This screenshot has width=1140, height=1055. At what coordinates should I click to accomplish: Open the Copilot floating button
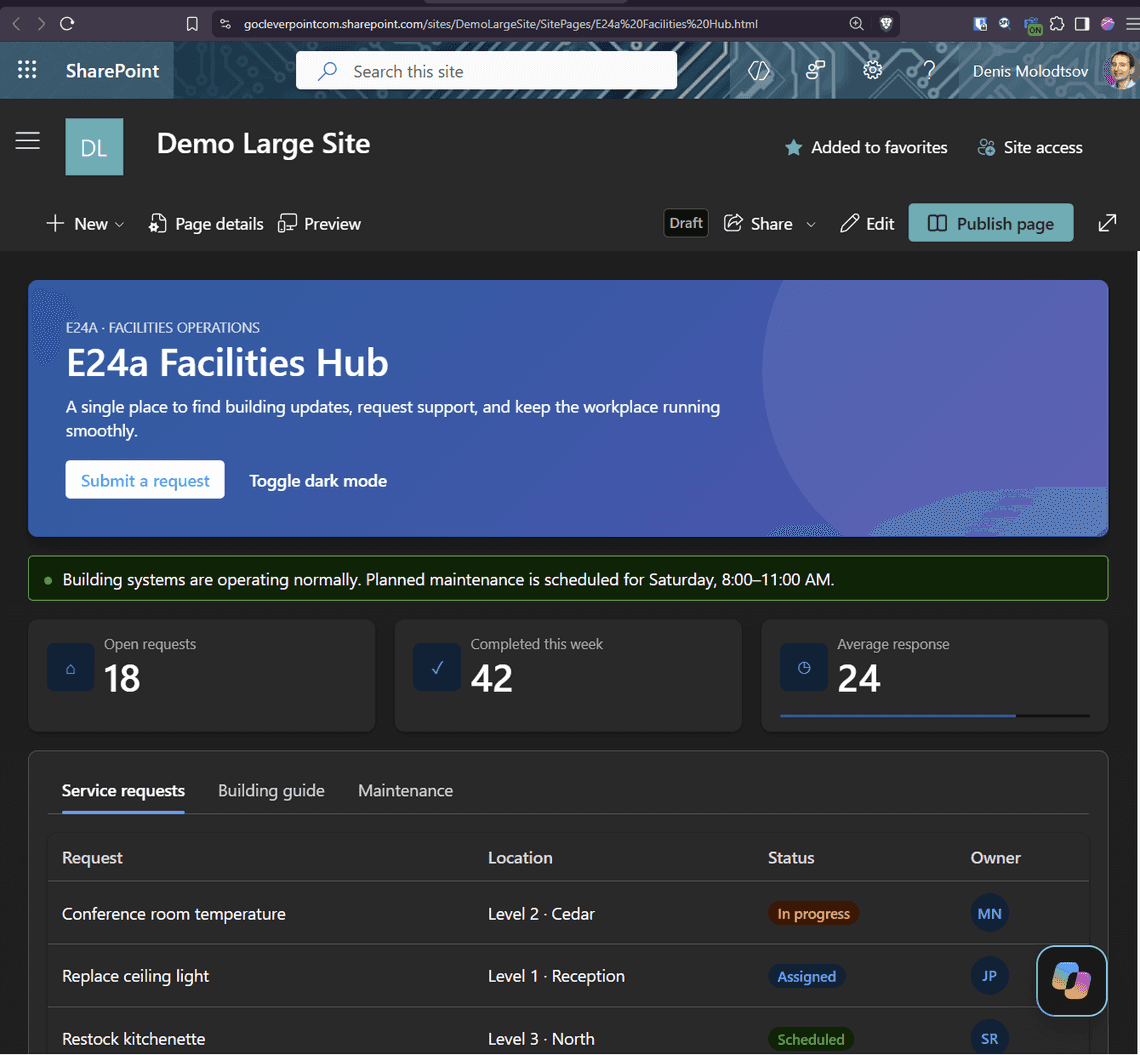tap(1071, 980)
